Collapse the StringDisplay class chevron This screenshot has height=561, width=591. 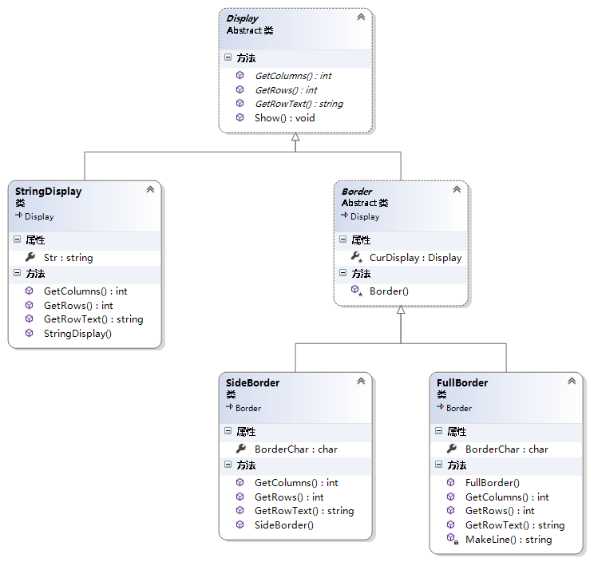coord(150,189)
